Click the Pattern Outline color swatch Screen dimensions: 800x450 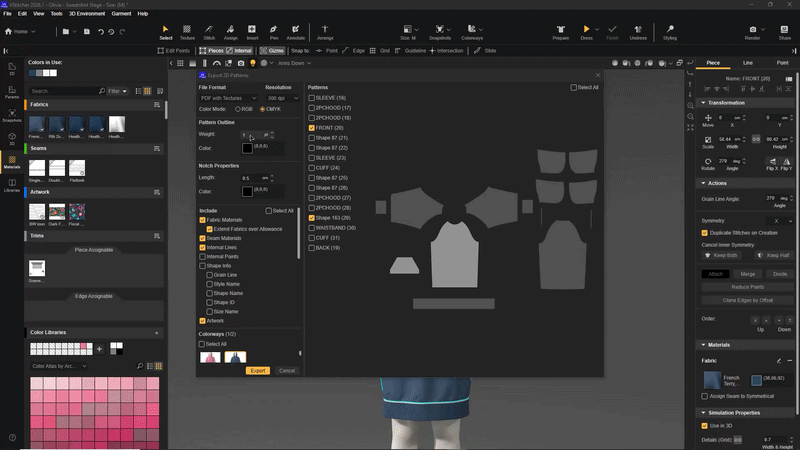pos(247,148)
